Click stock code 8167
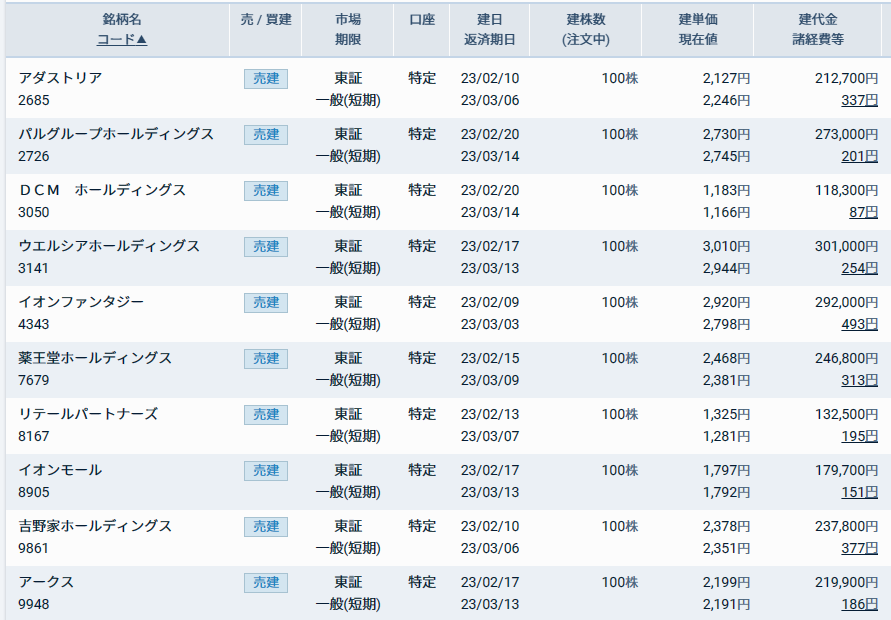Viewport: 891px width, 620px height. tap(34, 436)
